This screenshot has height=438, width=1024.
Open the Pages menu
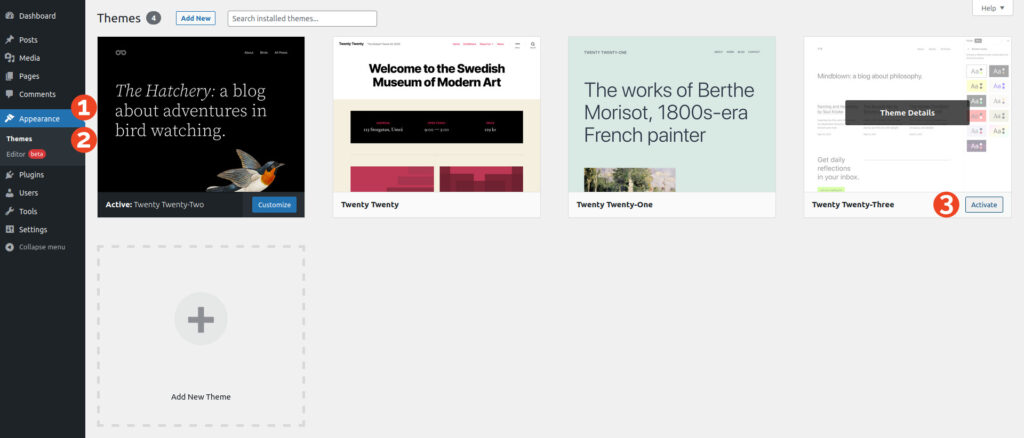point(42,76)
